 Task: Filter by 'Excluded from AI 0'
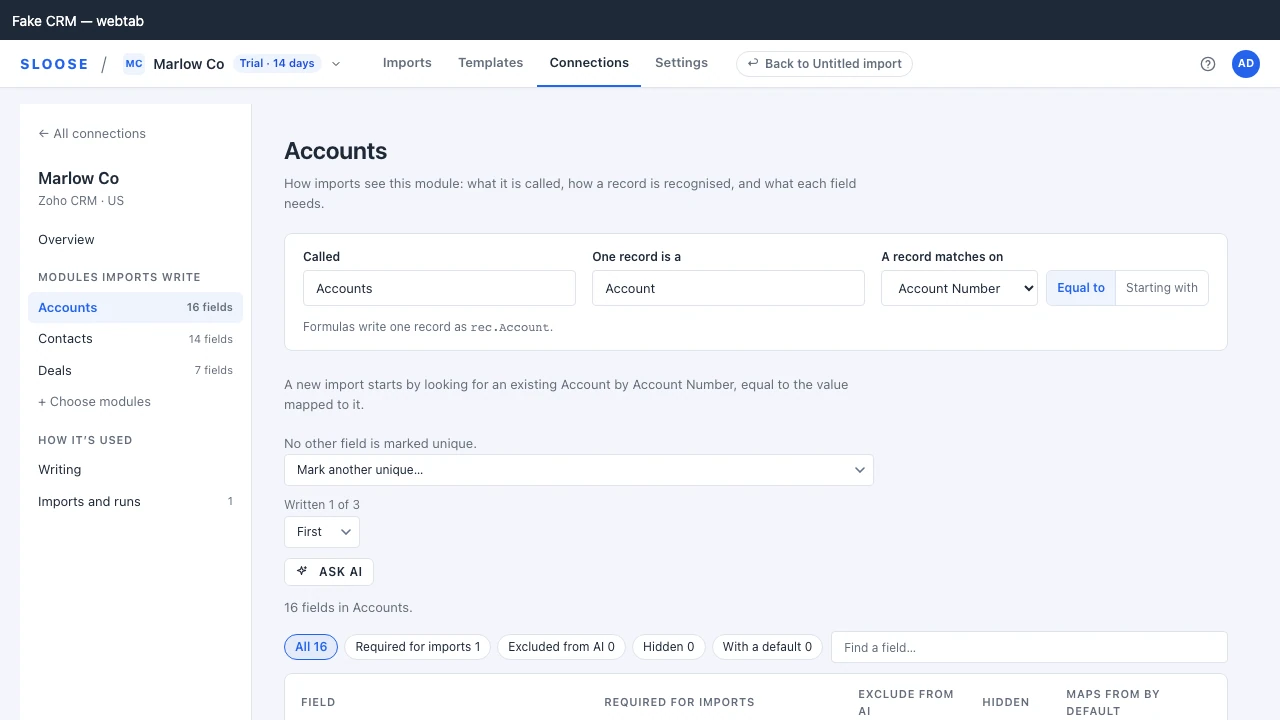[562, 647]
